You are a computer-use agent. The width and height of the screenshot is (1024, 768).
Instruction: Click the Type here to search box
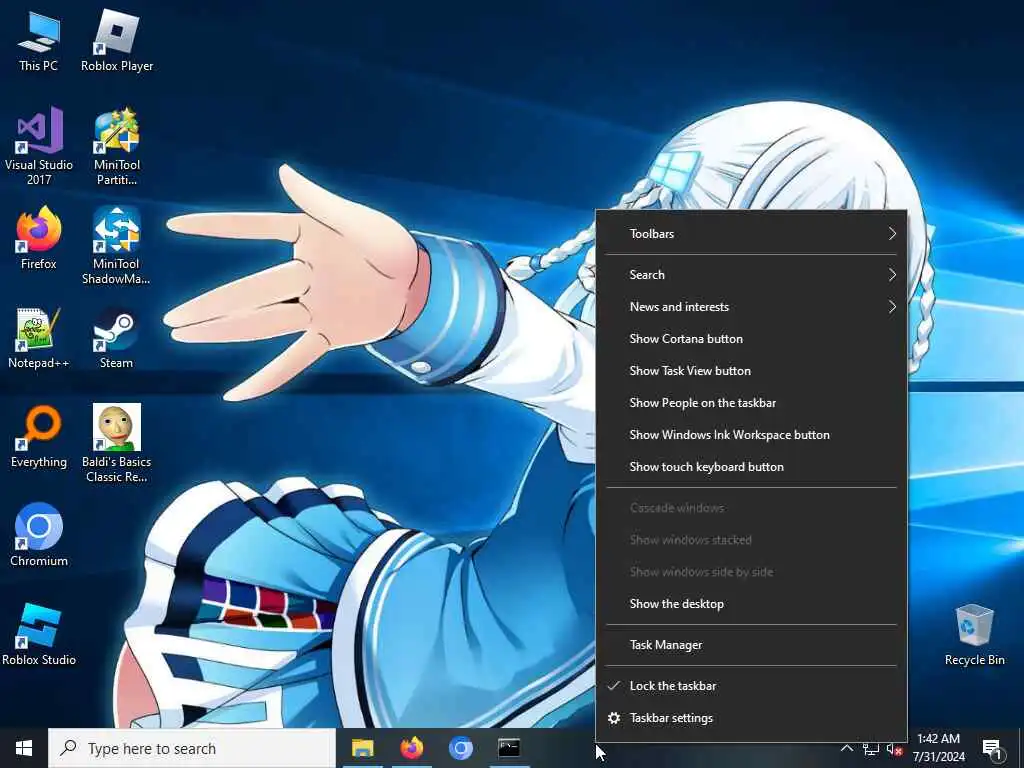[x=192, y=748]
